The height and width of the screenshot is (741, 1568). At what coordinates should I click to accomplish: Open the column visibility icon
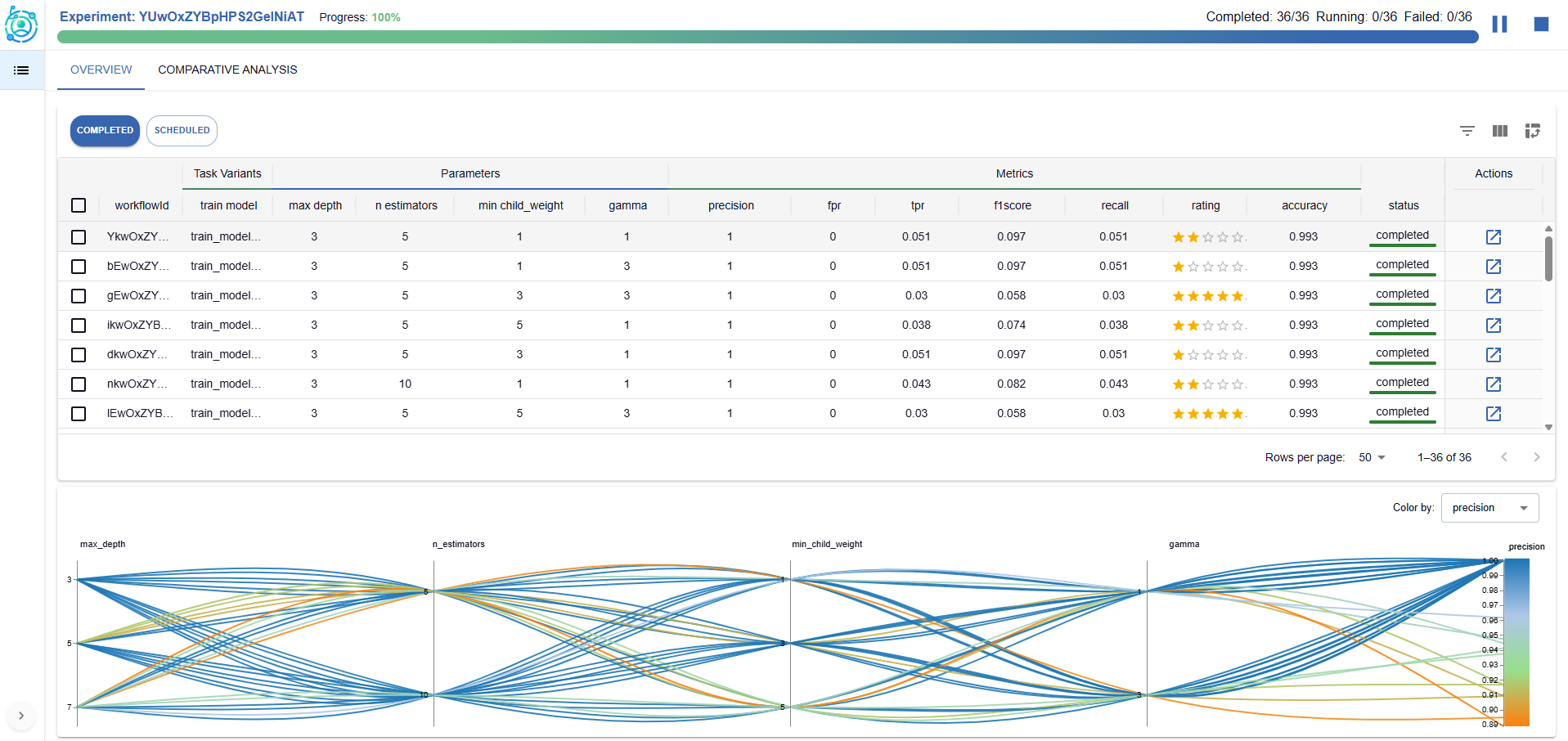1500,131
